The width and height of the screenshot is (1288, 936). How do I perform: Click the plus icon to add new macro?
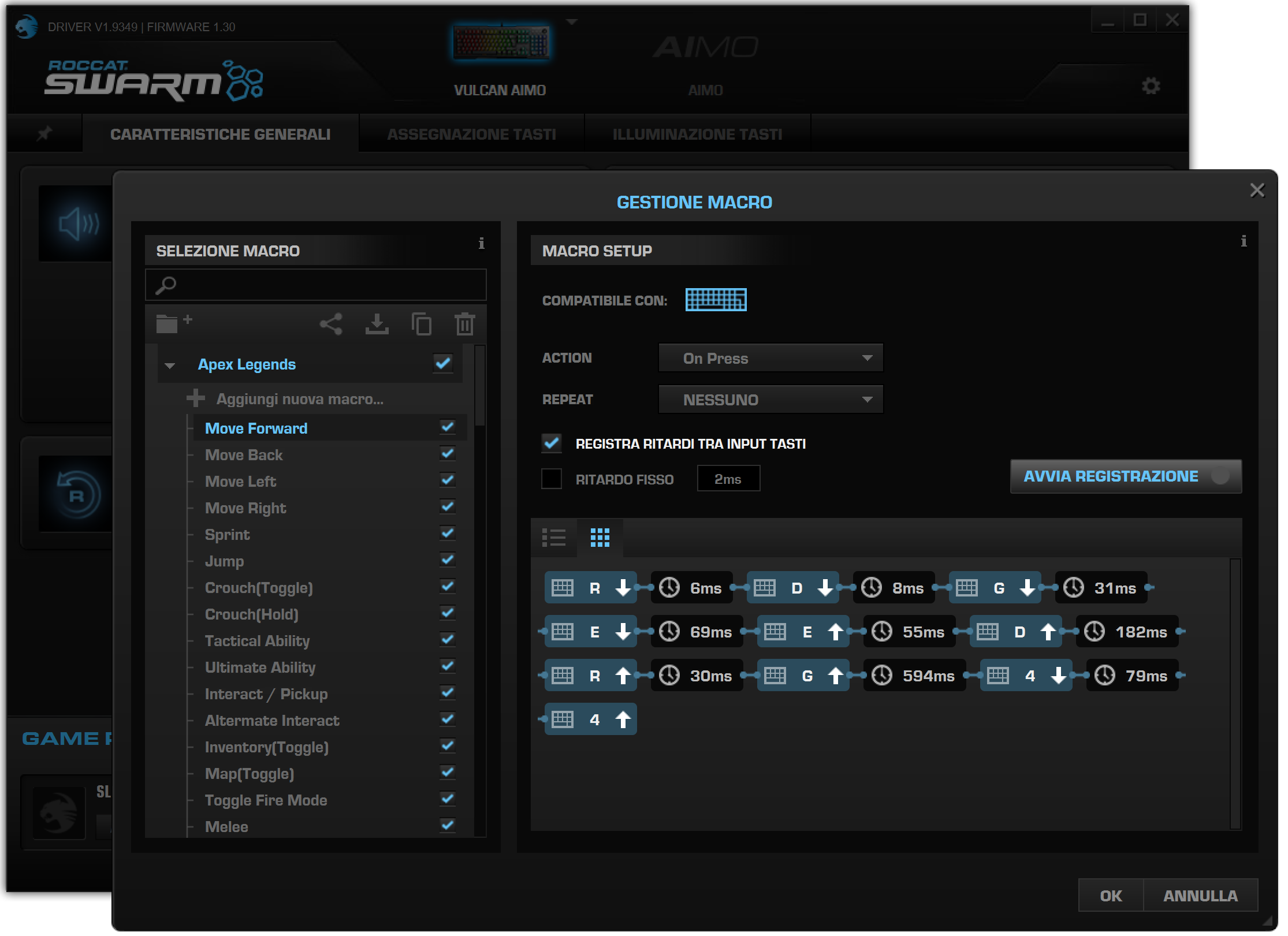(196, 398)
